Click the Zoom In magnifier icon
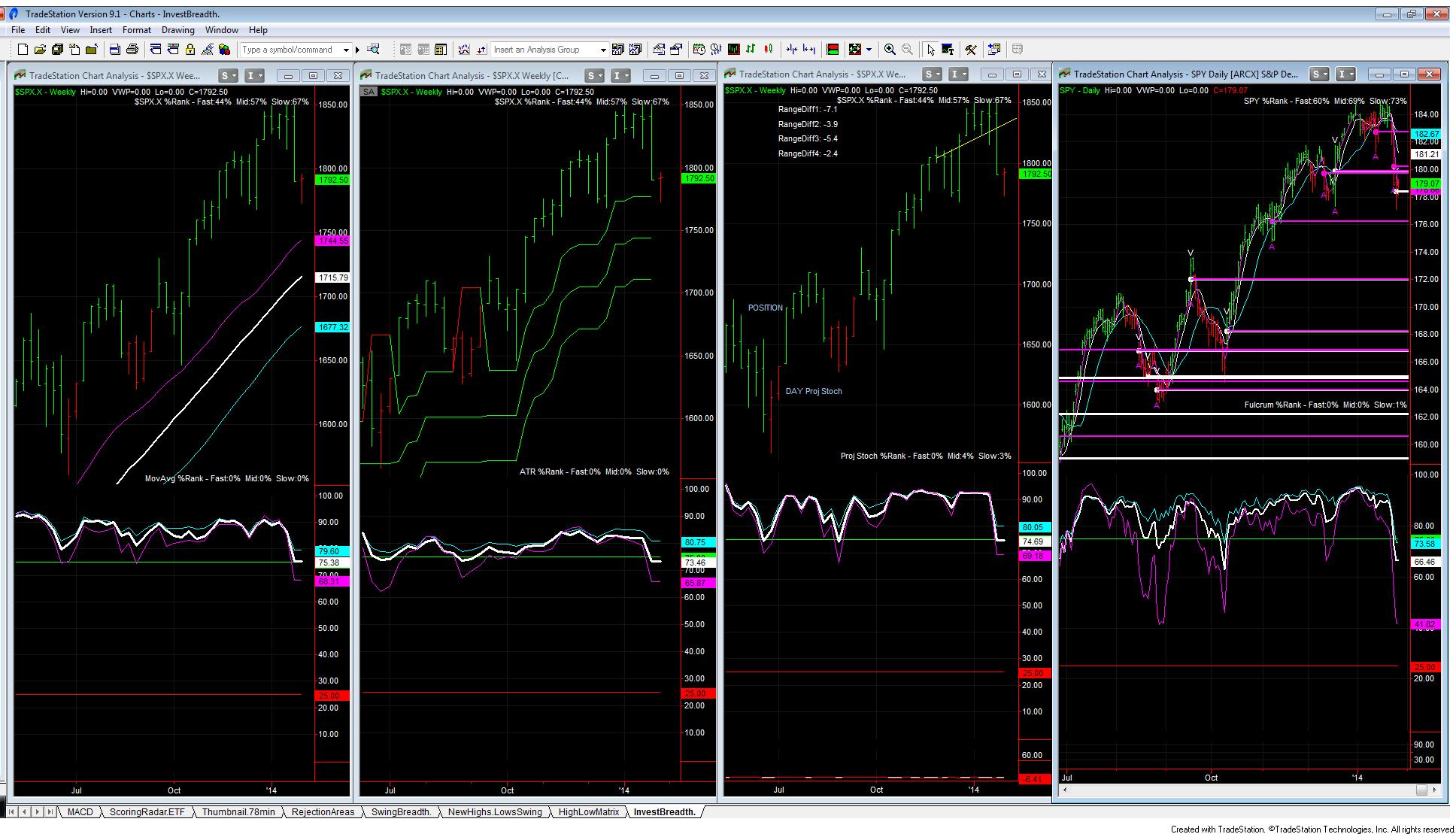Screen dimensions: 1456x834 point(890,50)
